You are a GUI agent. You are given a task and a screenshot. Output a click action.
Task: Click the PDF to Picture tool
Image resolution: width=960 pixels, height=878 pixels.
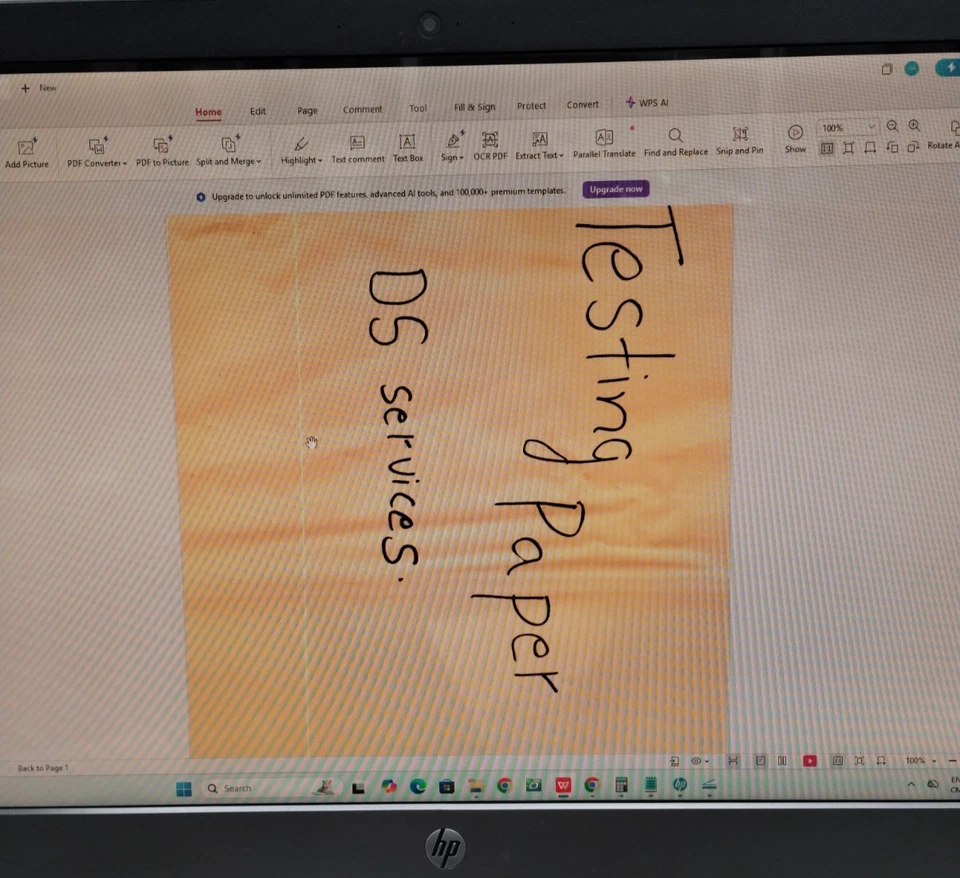click(162, 152)
